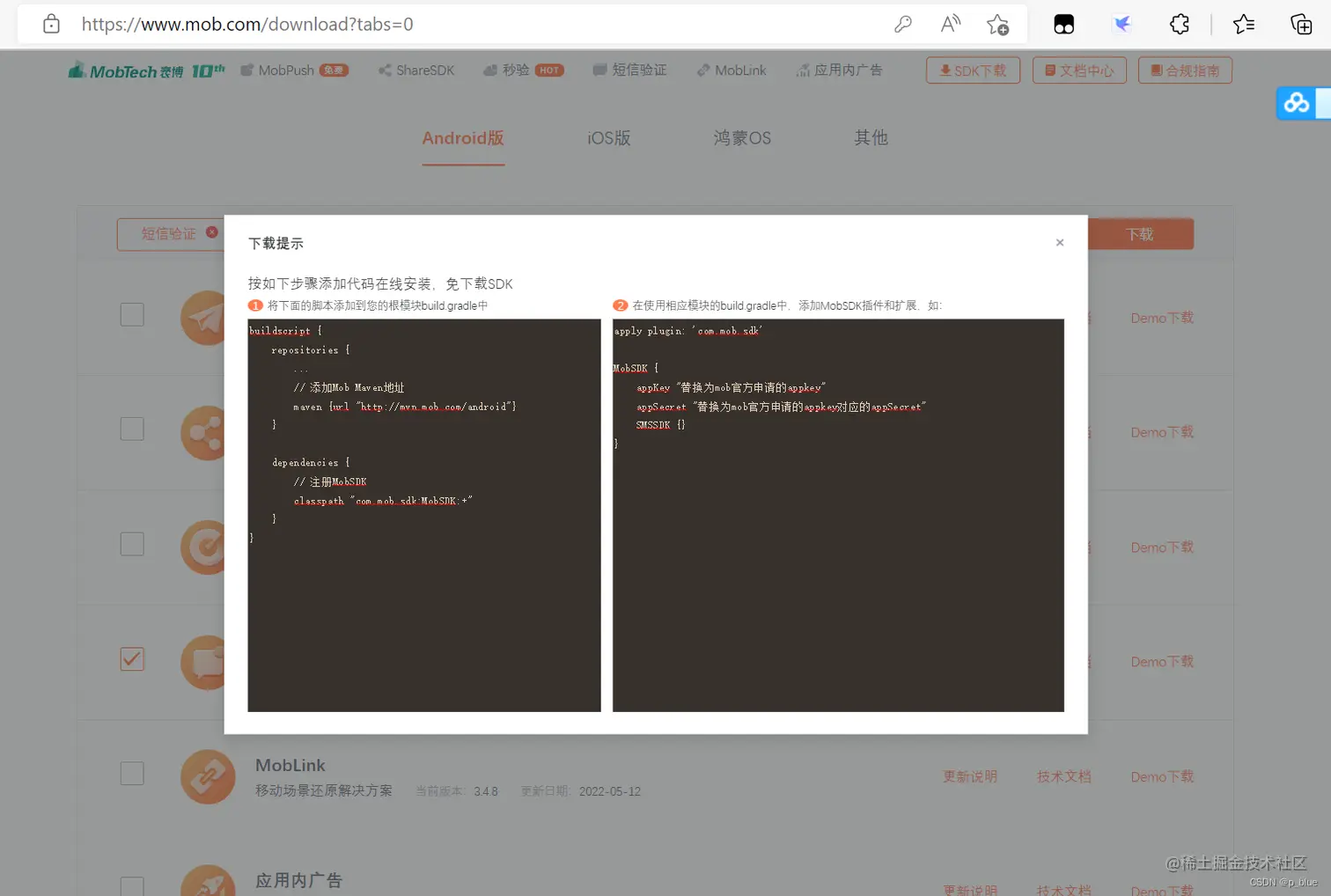Click the MobLink product title
This screenshot has height=896, width=1331.
click(290, 766)
